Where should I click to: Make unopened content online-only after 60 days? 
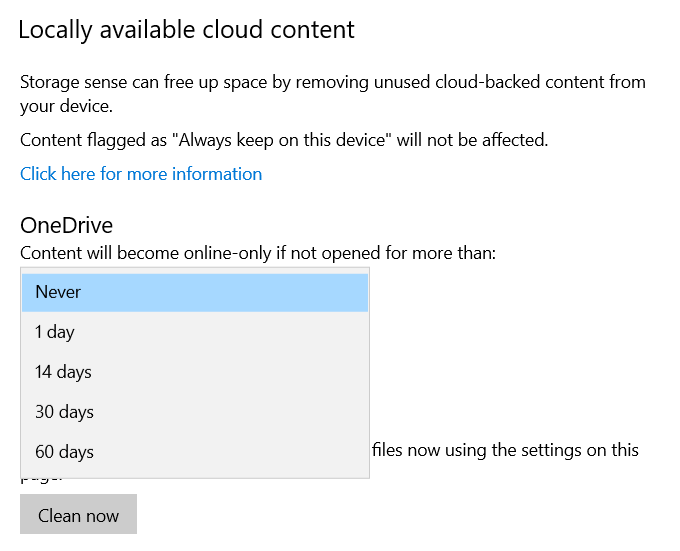pyautogui.click(x=195, y=452)
